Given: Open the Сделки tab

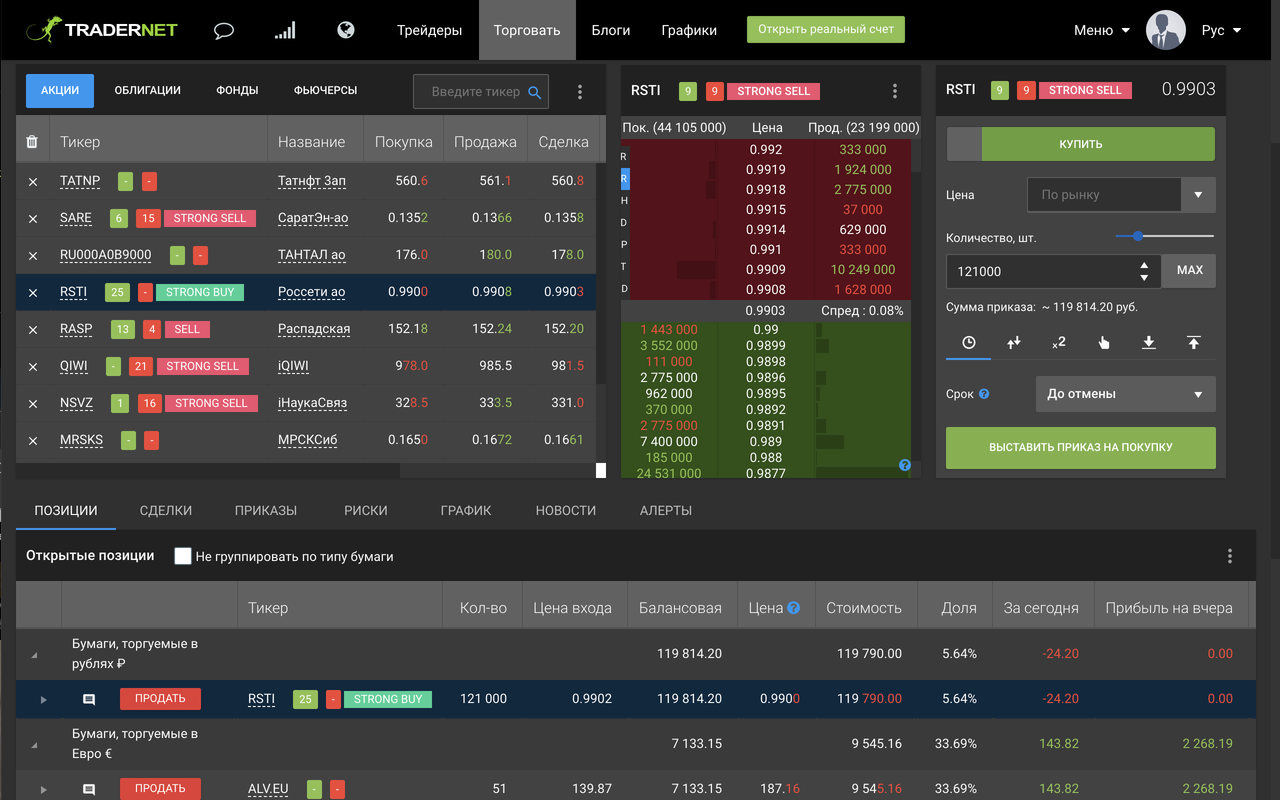Looking at the screenshot, I should click(x=166, y=510).
